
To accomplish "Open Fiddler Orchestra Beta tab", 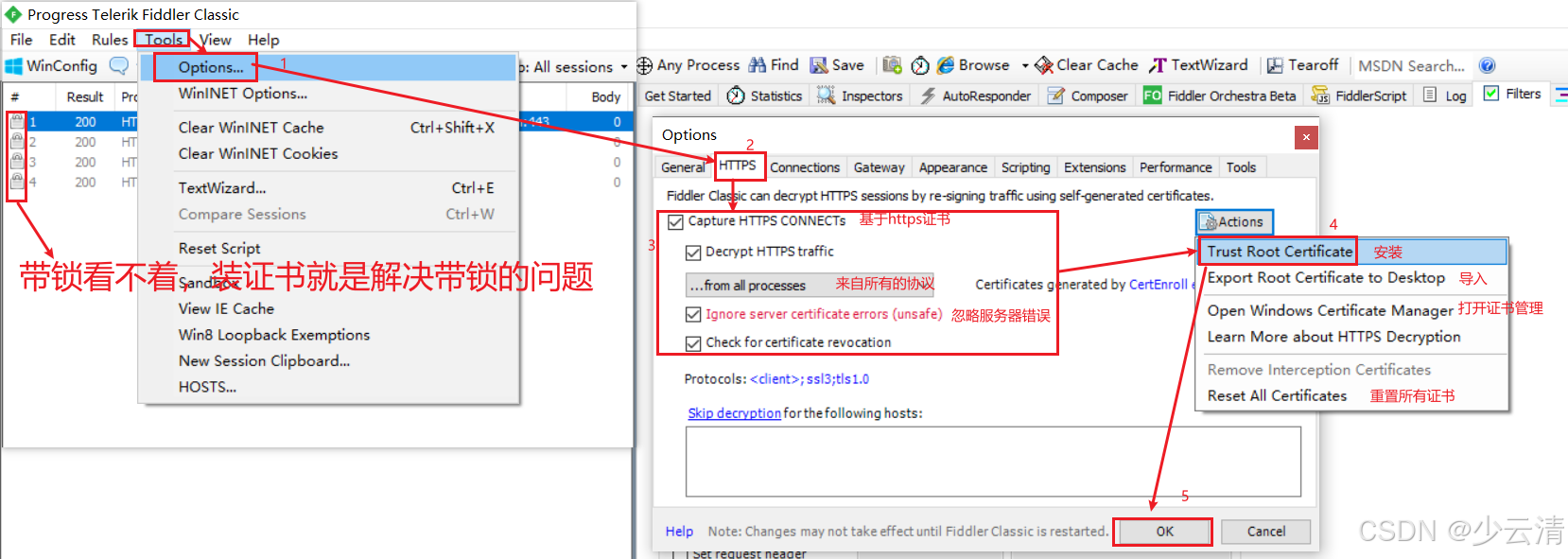I will point(1220,96).
